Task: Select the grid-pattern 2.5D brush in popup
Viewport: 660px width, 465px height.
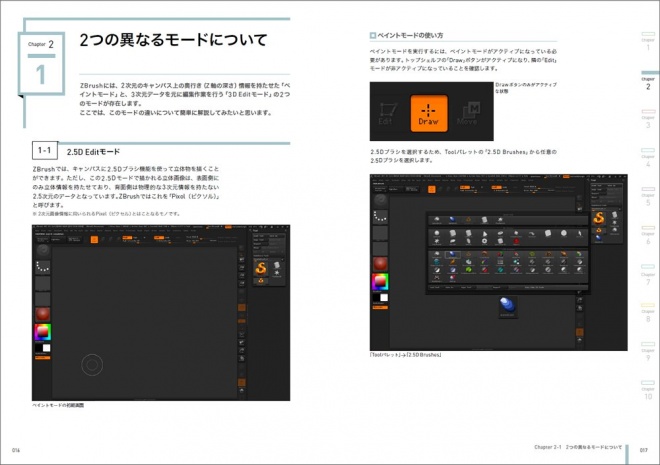Action: click(500, 262)
